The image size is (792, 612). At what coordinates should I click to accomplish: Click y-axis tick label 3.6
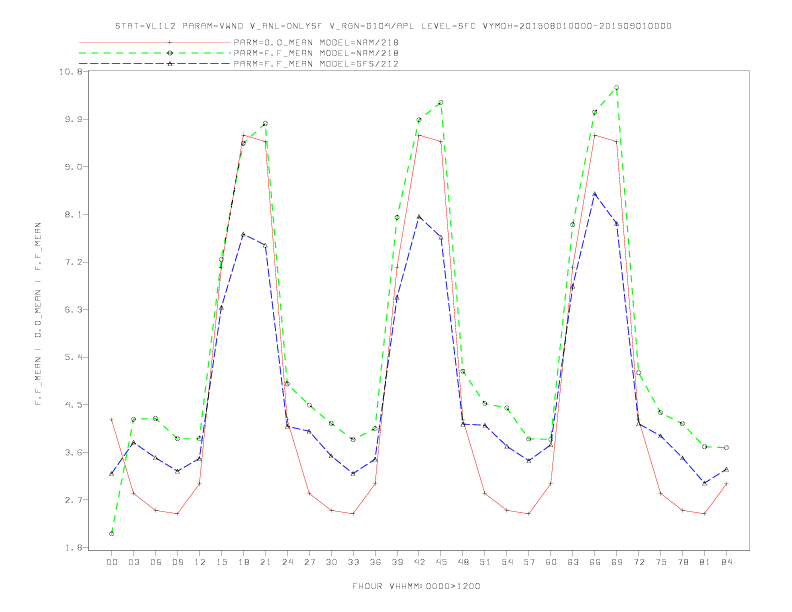[x=73, y=452]
